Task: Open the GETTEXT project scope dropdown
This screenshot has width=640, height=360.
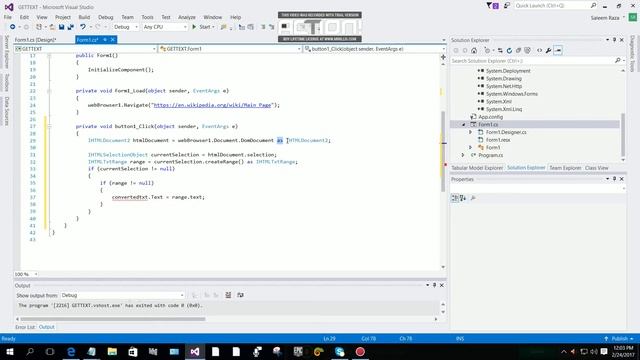Action: click(85, 49)
